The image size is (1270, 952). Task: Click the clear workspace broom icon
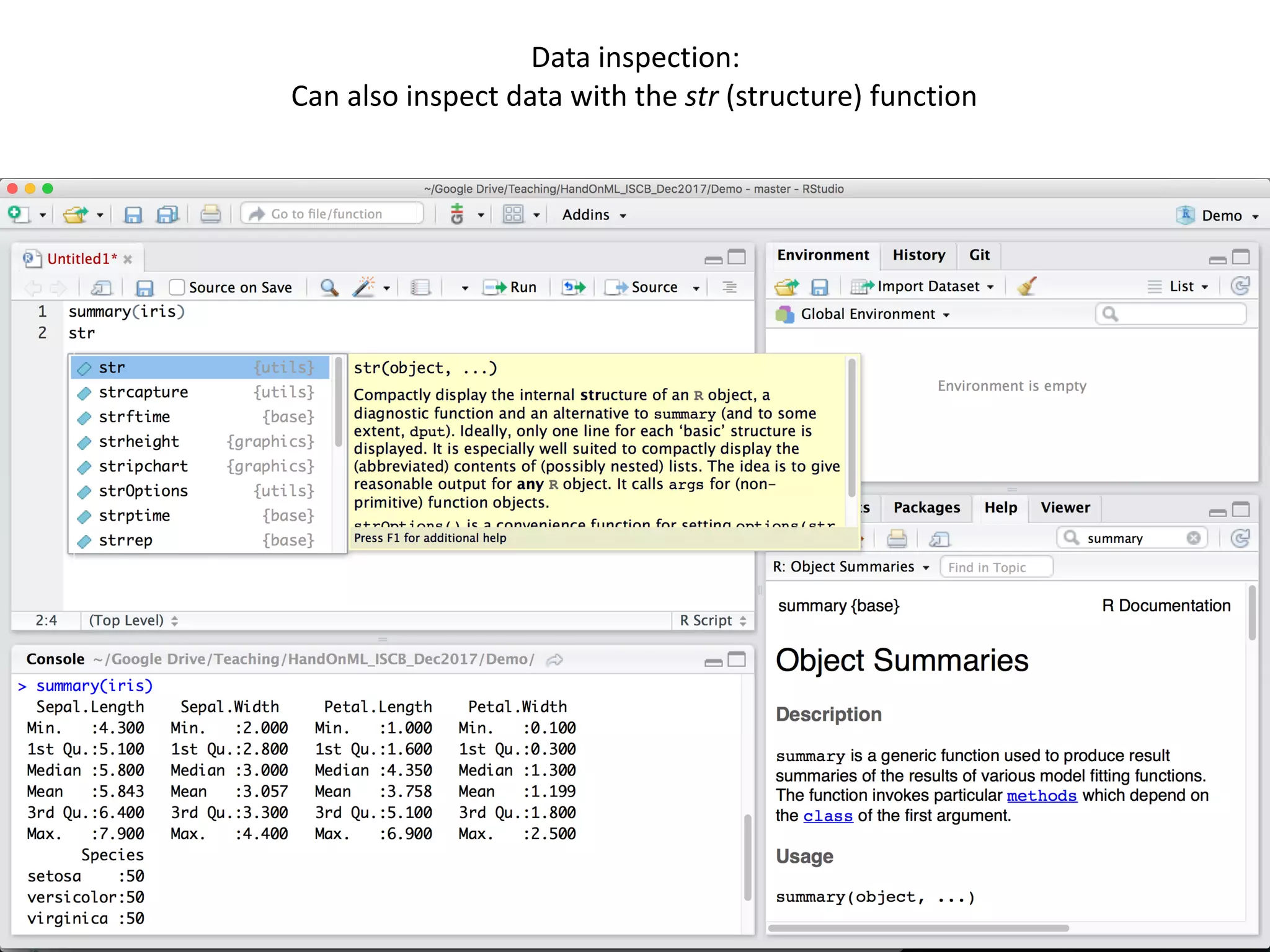tap(1027, 286)
